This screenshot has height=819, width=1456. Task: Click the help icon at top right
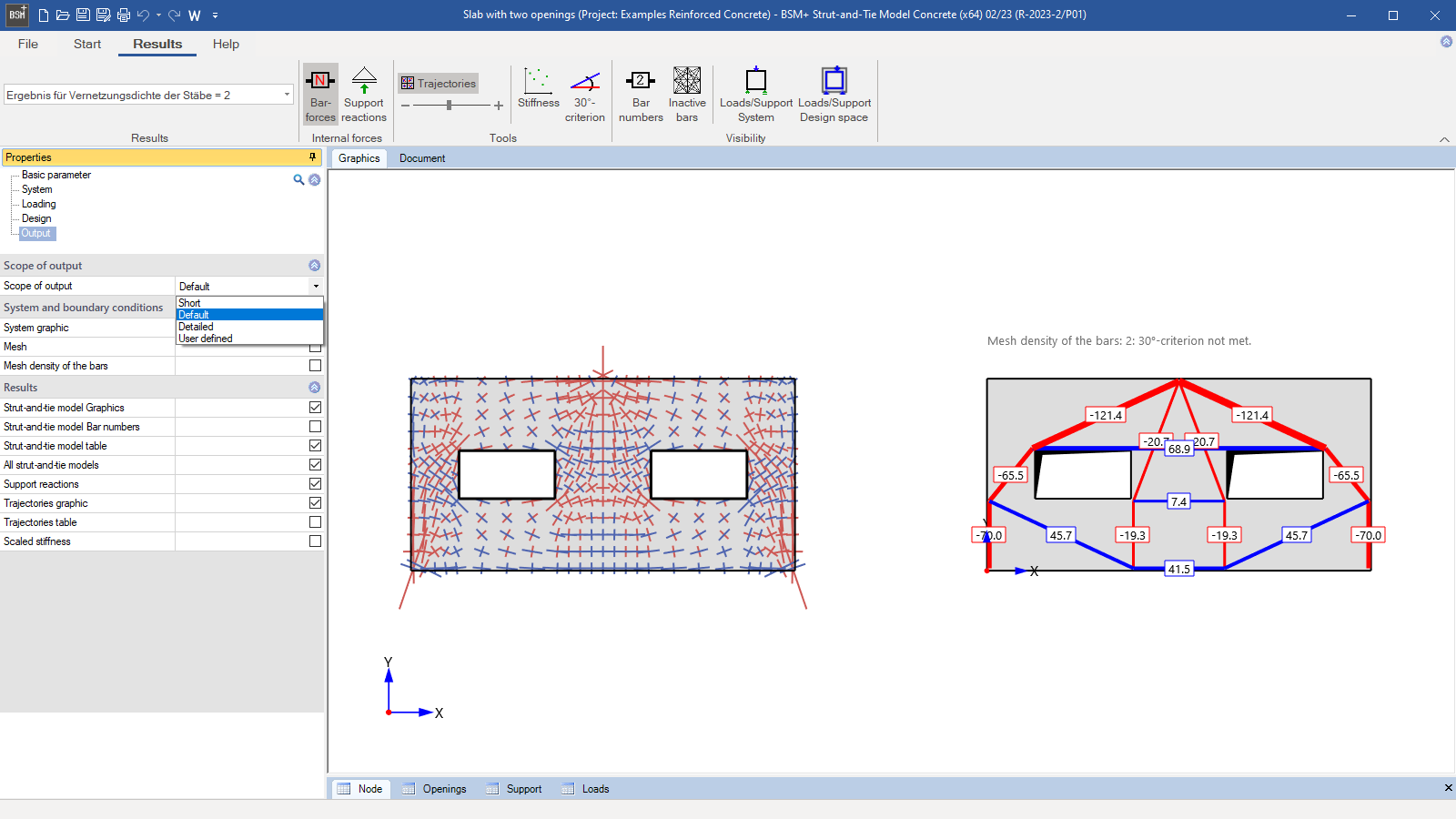coord(1446,42)
